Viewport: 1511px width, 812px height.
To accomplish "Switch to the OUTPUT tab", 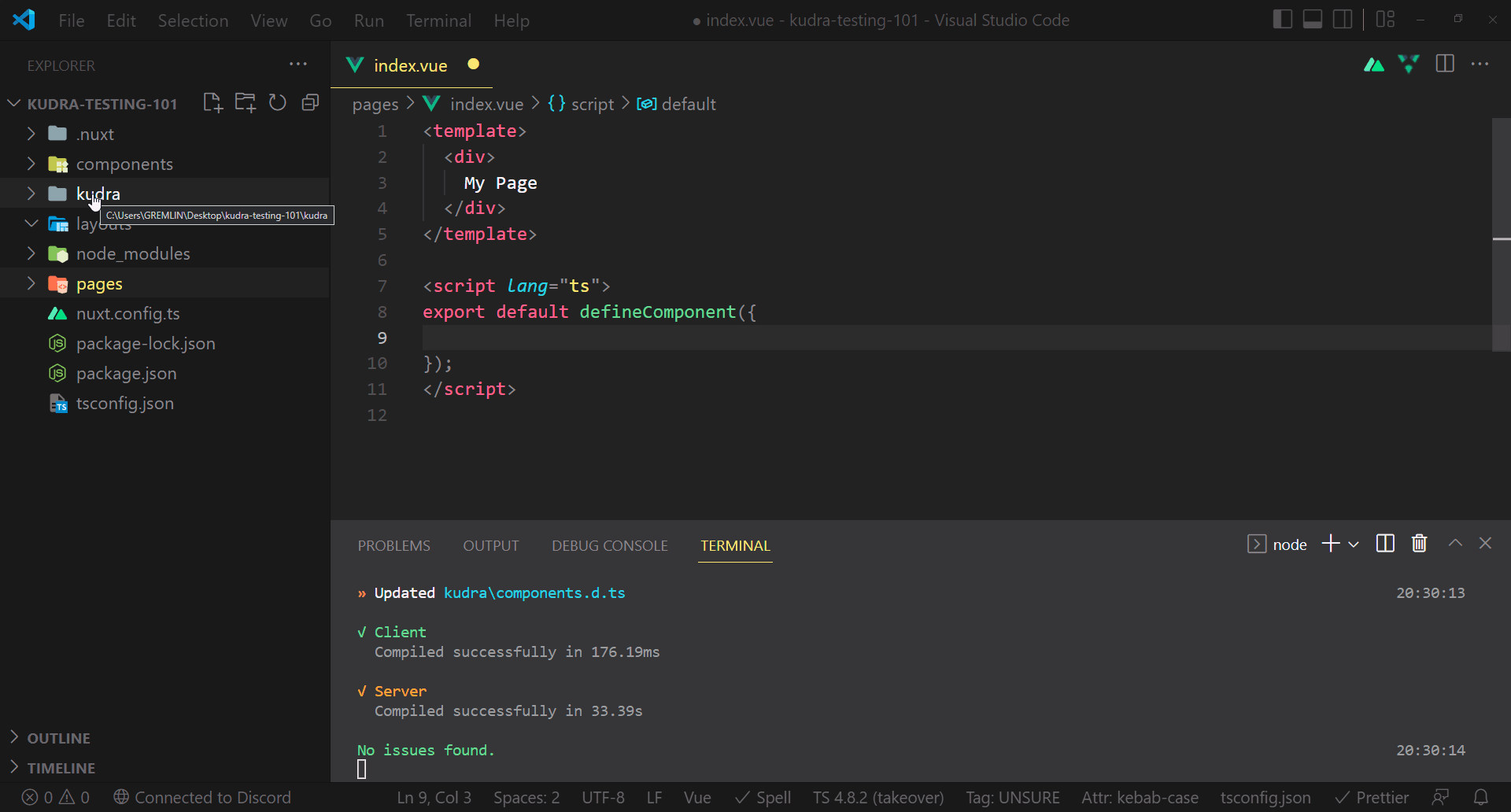I will pyautogui.click(x=491, y=545).
